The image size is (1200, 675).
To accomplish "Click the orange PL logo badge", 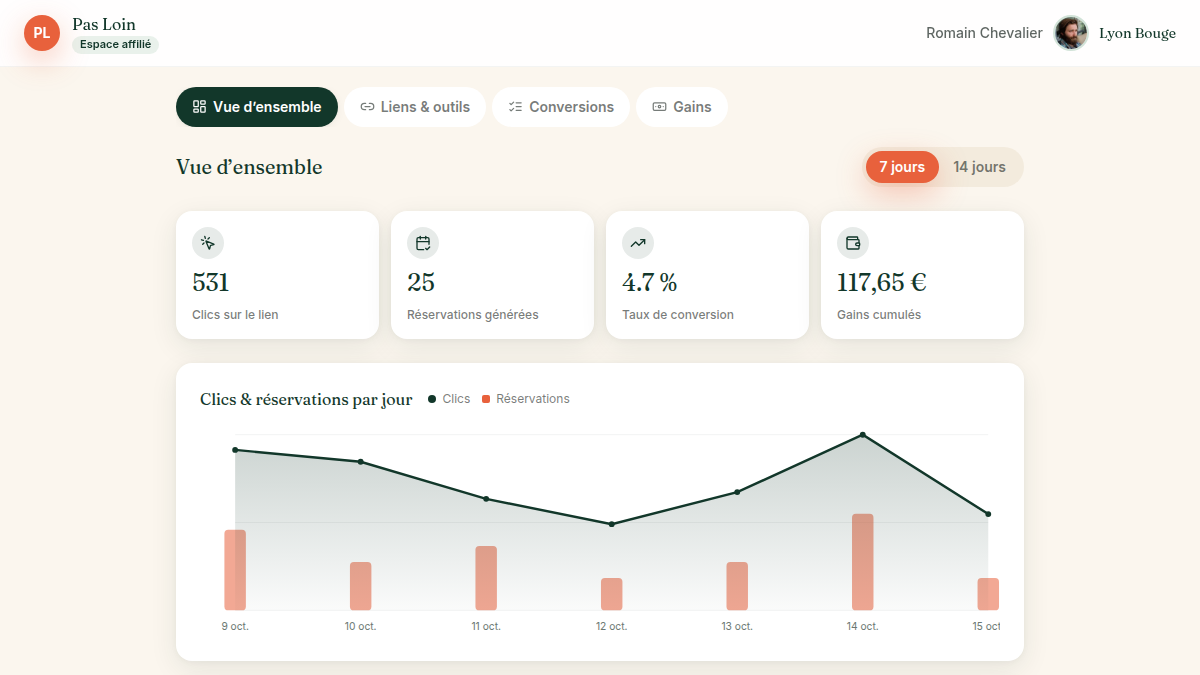I will pos(42,33).
